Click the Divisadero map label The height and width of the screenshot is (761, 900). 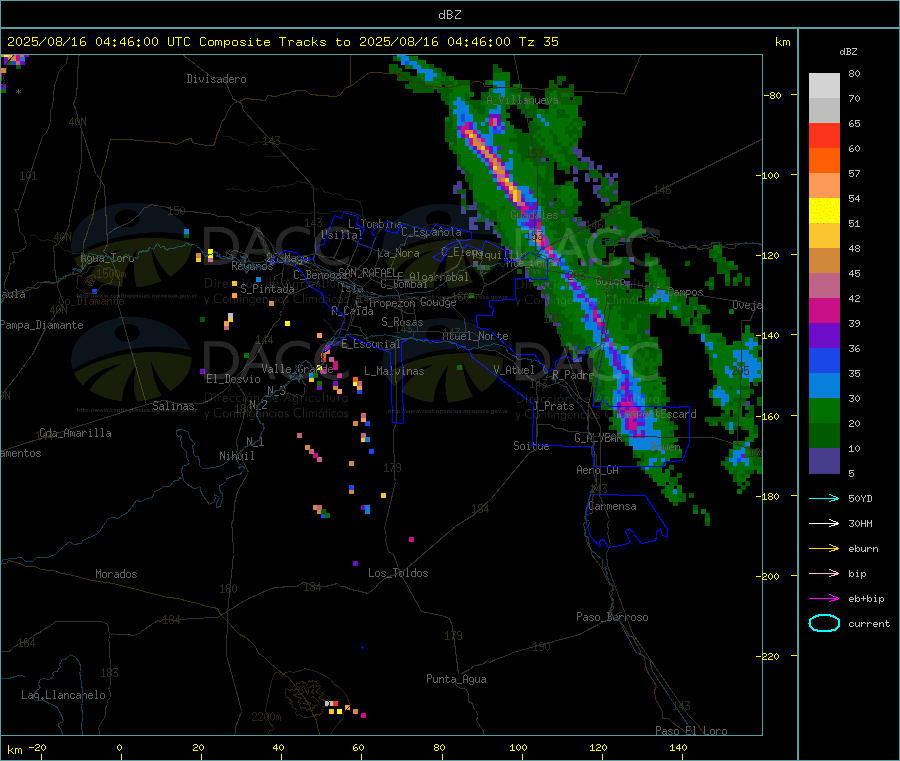pyautogui.click(x=216, y=79)
